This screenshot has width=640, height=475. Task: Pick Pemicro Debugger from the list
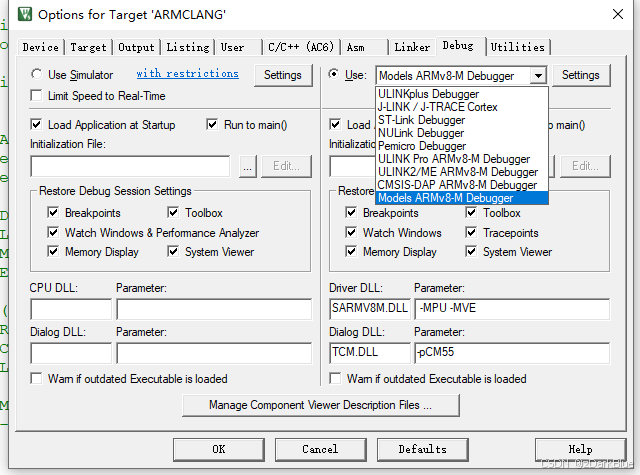point(462,146)
